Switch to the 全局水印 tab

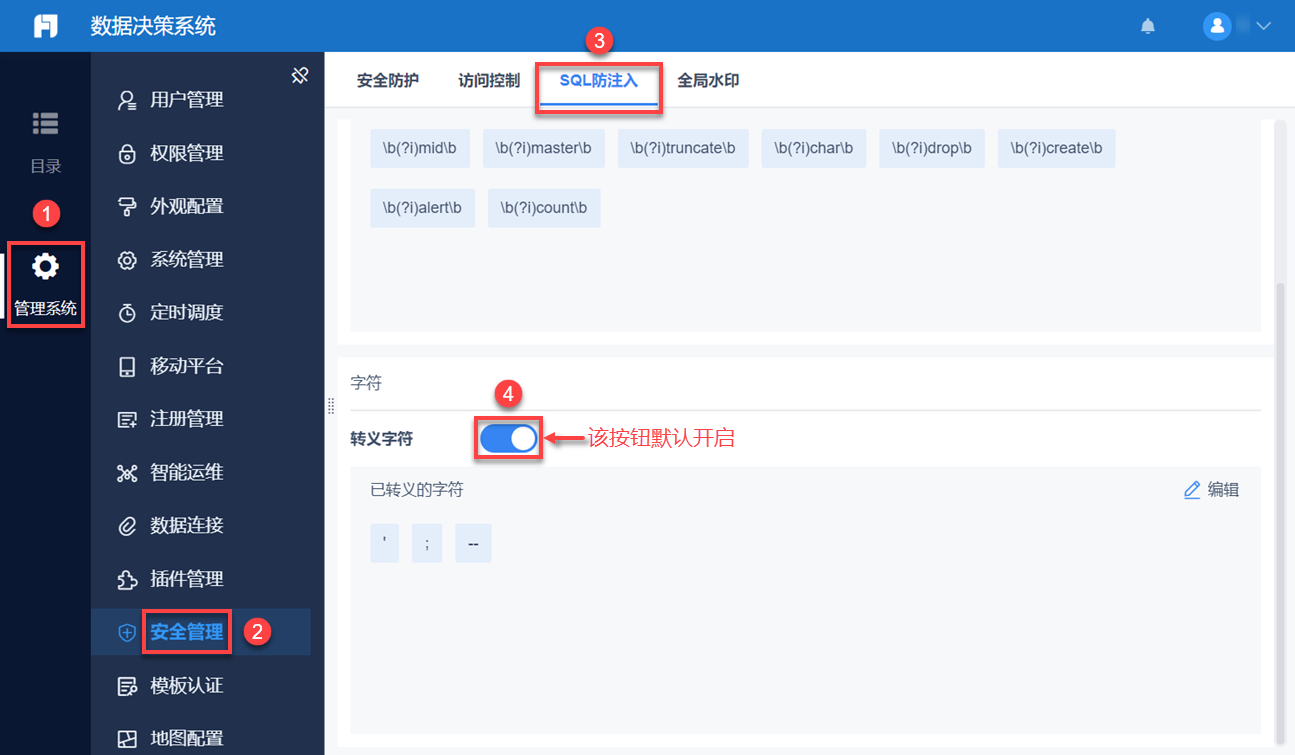708,81
